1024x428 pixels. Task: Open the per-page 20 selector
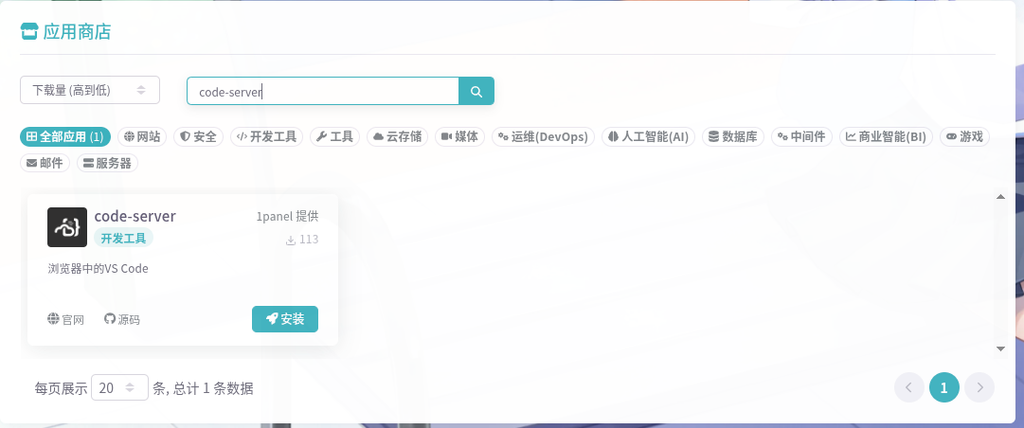[x=120, y=387]
